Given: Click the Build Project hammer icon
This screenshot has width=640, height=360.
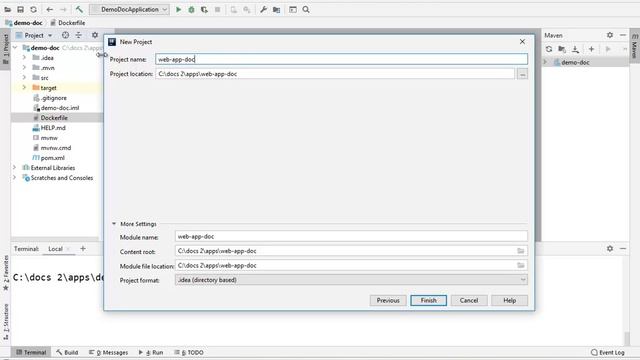Looking at the screenshot, I should click(x=79, y=9).
